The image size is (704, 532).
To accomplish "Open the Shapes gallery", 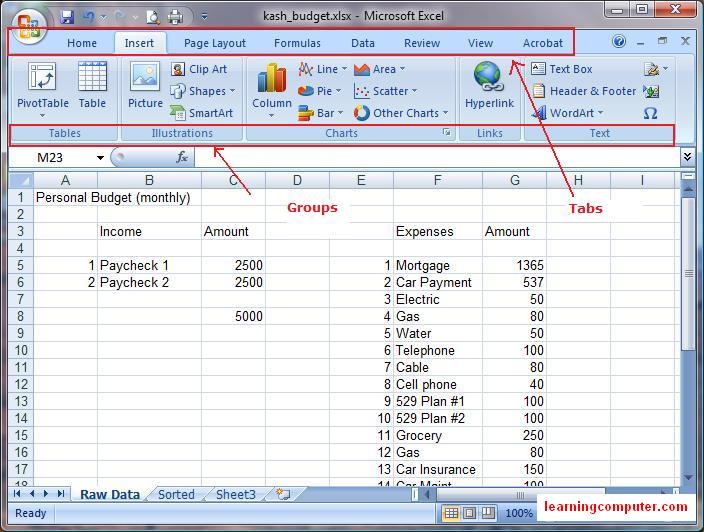I will pos(203,91).
